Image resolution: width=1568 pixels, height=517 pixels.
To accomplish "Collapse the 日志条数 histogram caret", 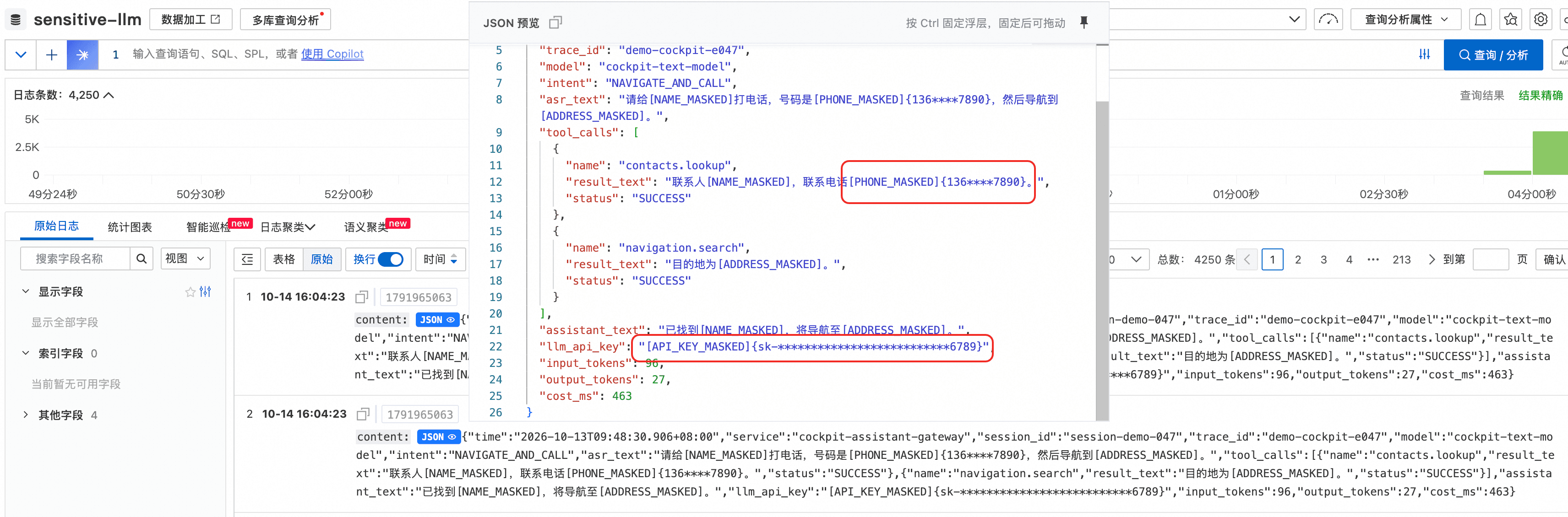I will coord(109,96).
